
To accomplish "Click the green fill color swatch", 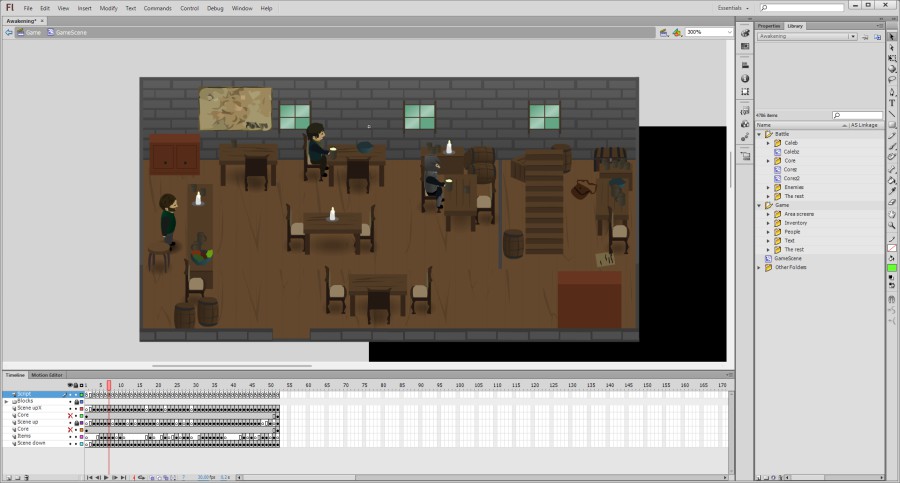I will 891,269.
